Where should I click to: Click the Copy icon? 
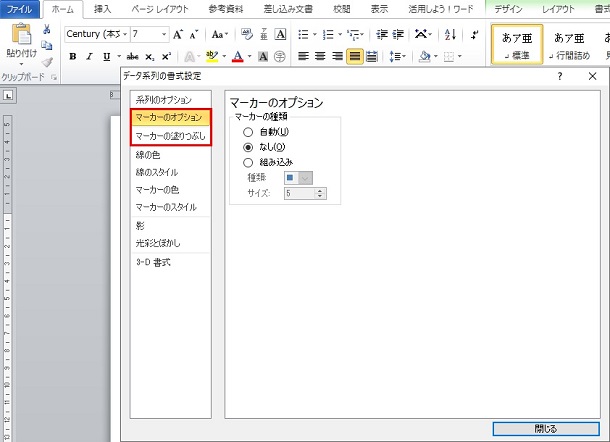click(47, 46)
